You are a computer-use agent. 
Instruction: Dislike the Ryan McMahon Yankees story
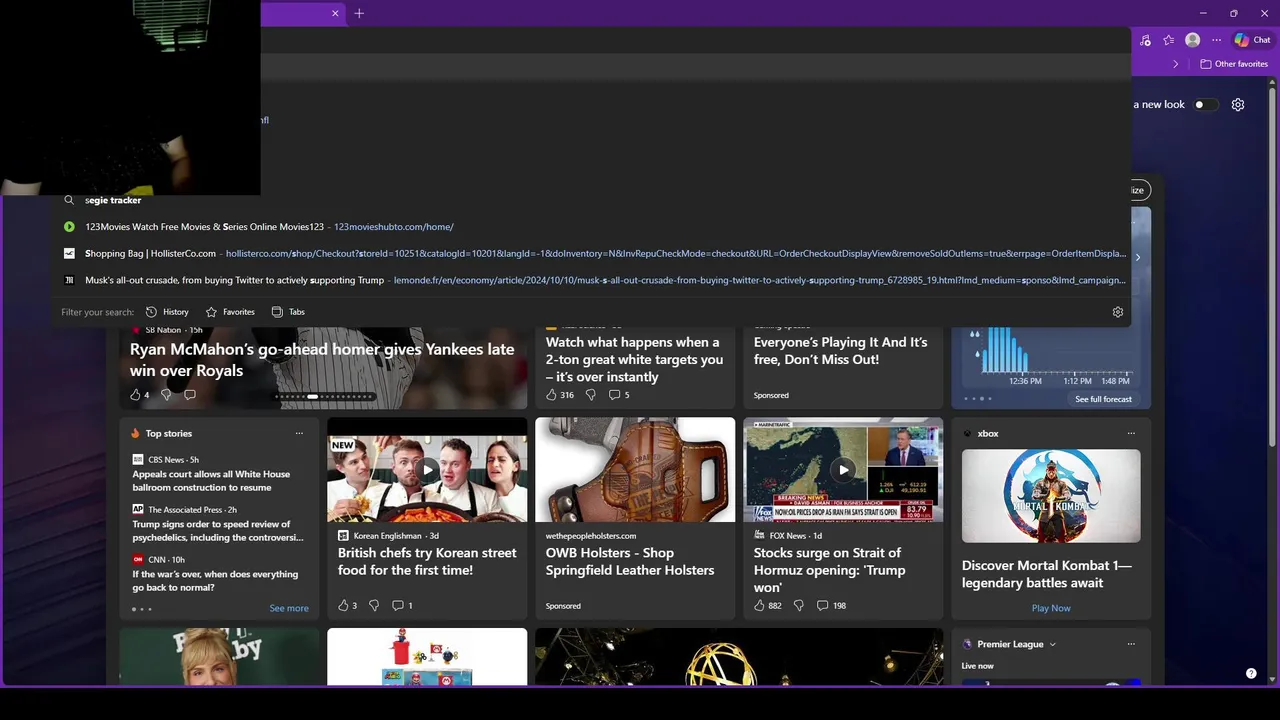166,395
